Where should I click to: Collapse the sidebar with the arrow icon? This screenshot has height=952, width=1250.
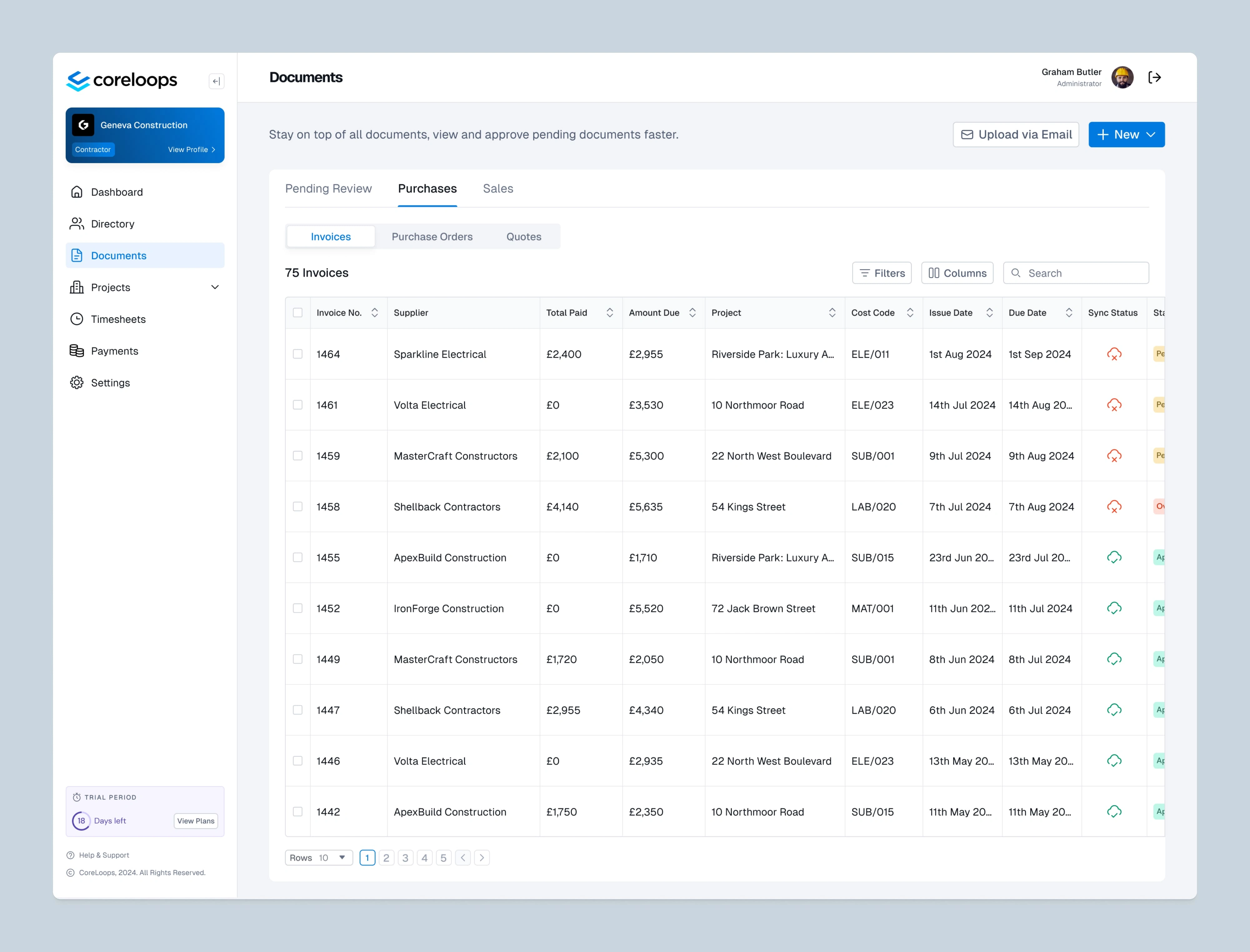click(216, 81)
